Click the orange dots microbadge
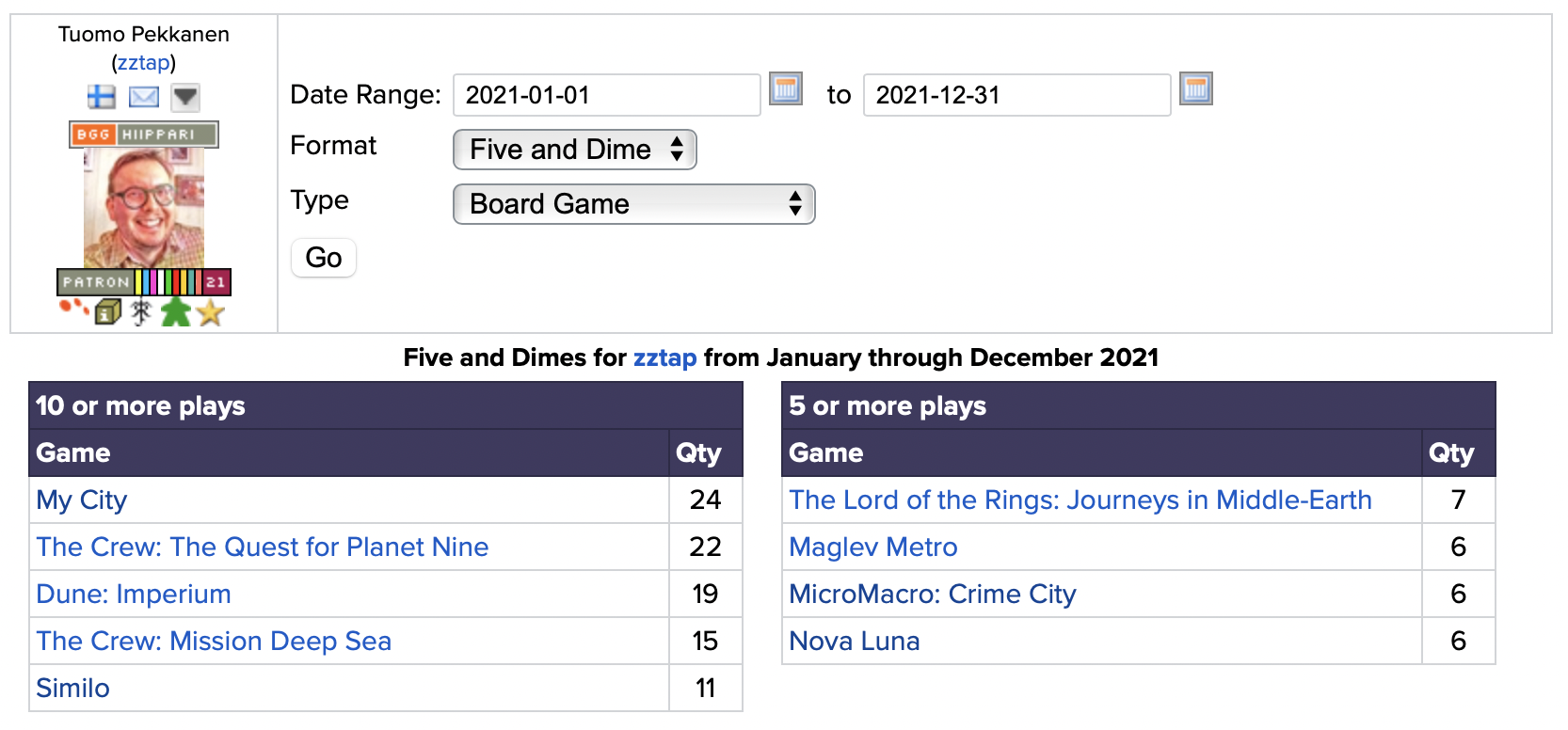Image resolution: width=1568 pixels, height=730 pixels. click(73, 308)
